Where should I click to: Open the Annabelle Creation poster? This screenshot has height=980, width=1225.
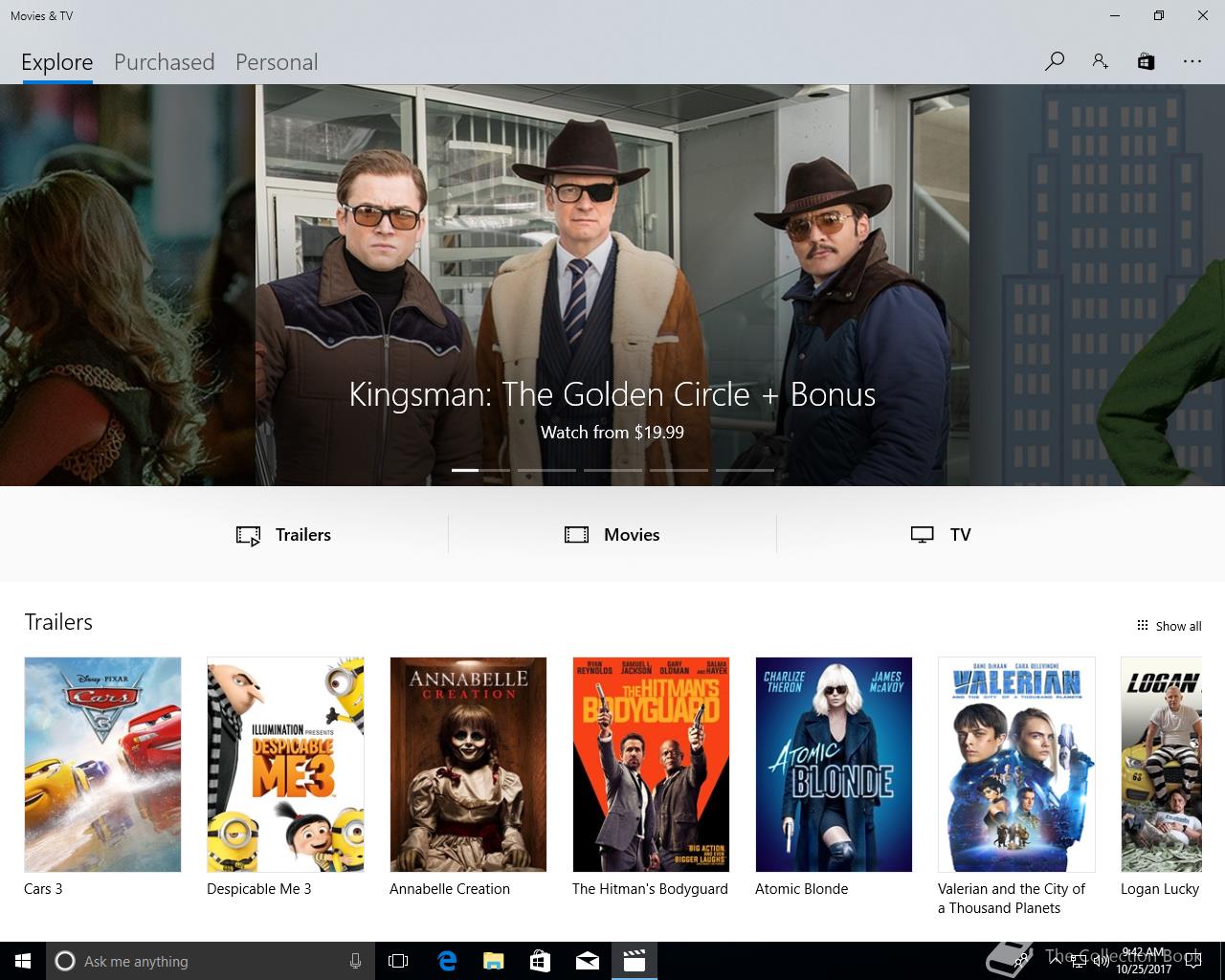tap(468, 764)
